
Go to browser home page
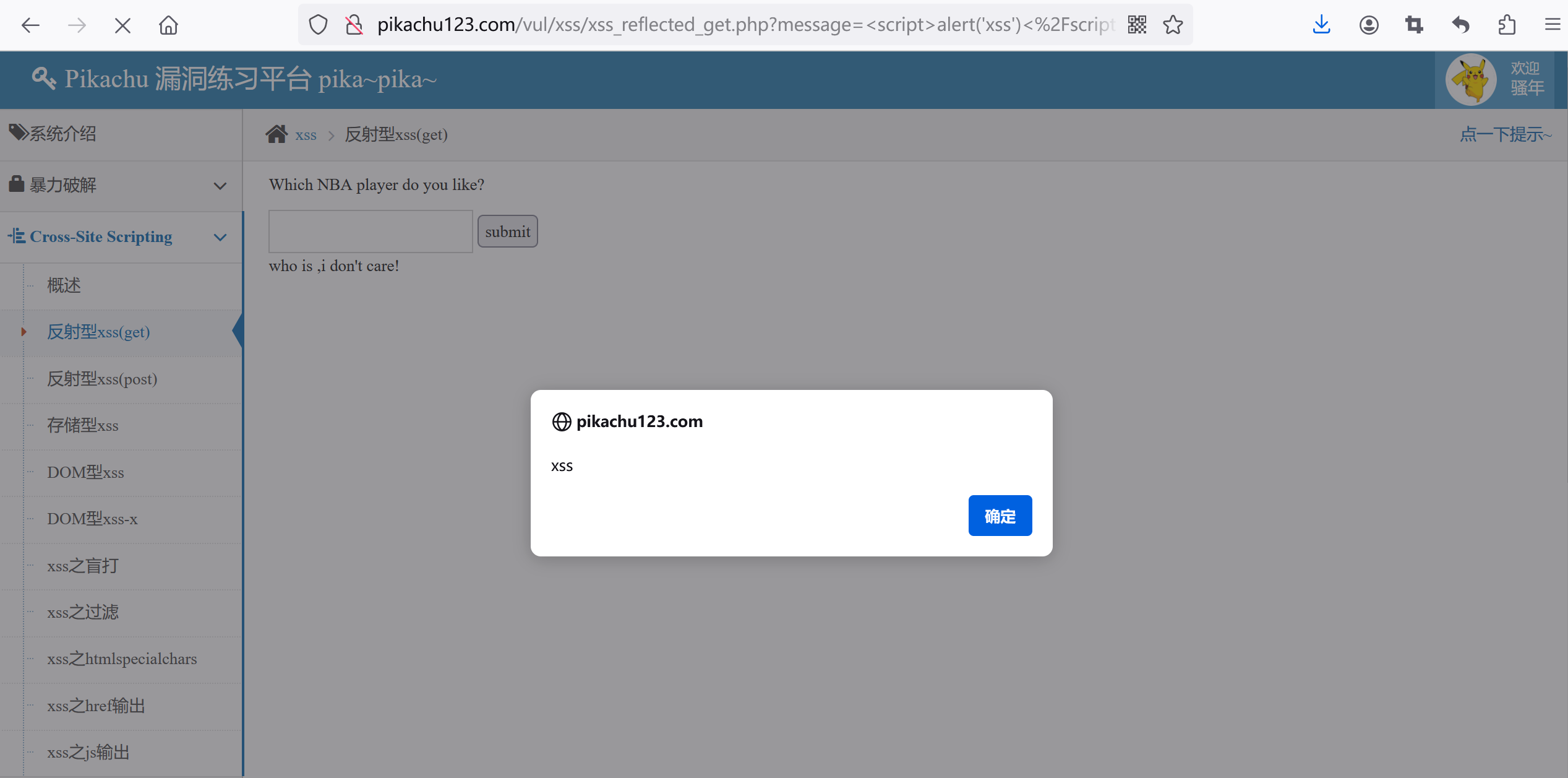pyautogui.click(x=168, y=25)
